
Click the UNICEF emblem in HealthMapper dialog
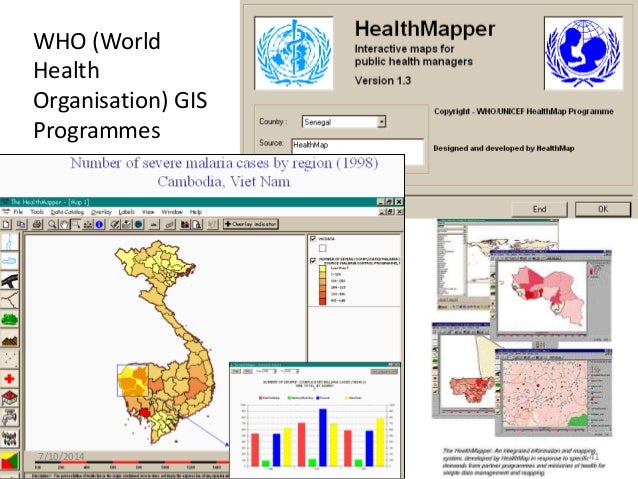point(583,53)
